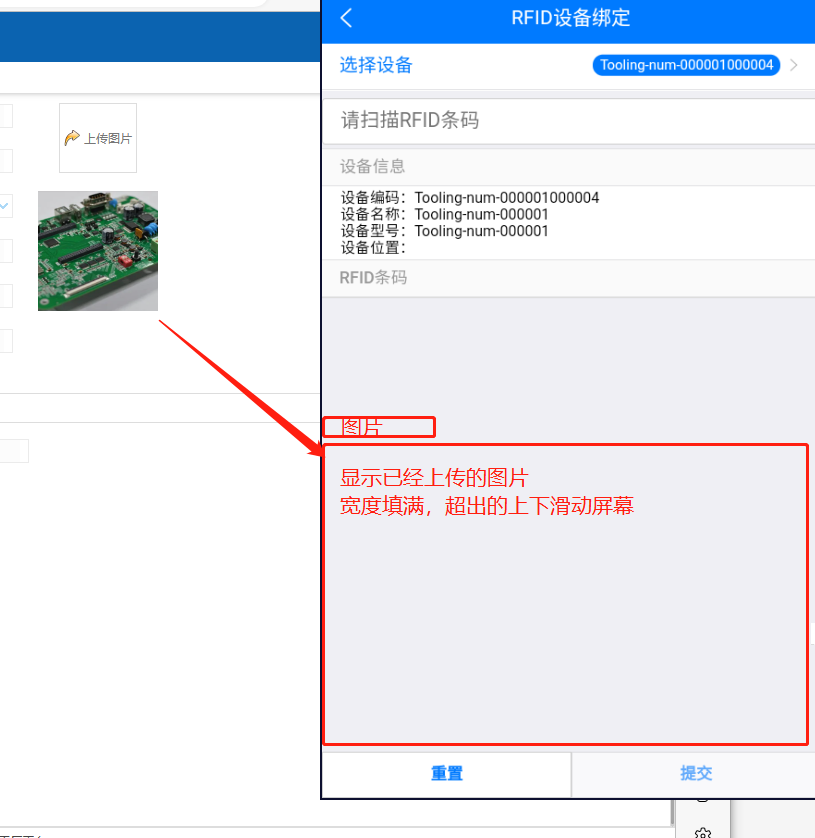Select the 设备型号 info line
Viewport: 815px width, 838px height.
(x=445, y=231)
